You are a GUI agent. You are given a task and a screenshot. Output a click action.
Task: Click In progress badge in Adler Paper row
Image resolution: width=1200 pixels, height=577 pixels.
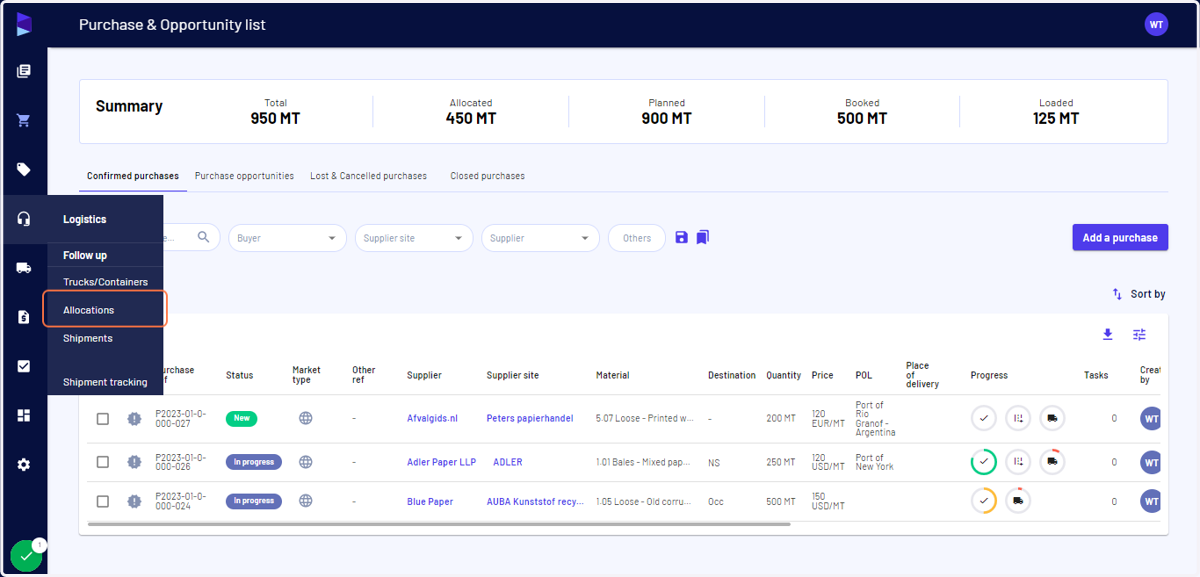point(254,462)
